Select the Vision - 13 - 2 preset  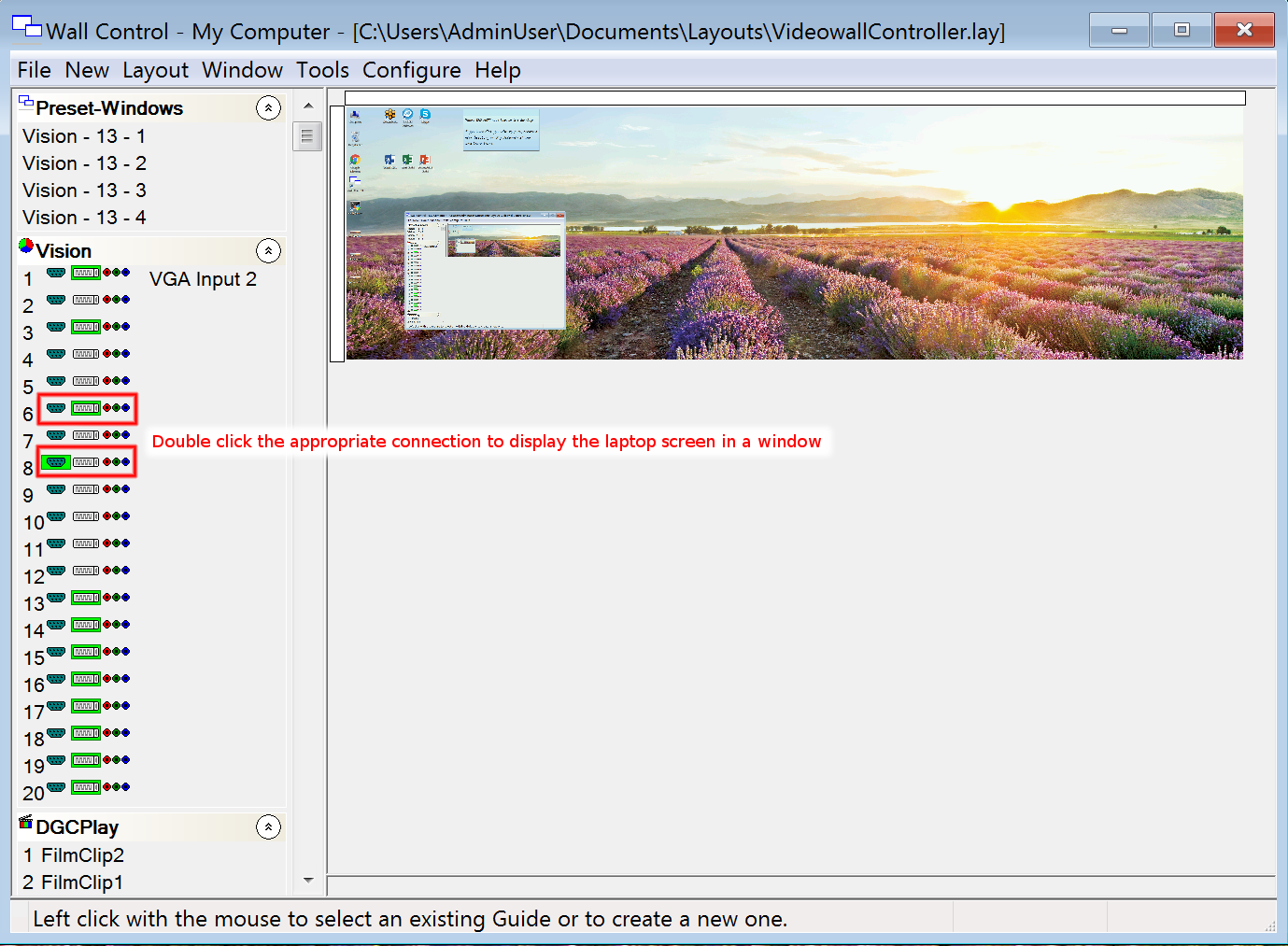tap(84, 162)
